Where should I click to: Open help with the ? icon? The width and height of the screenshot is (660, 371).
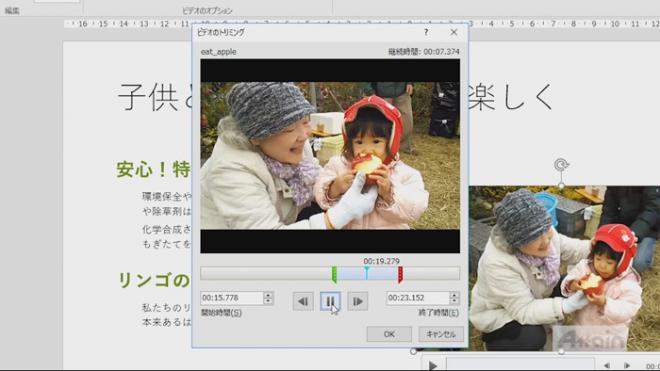coord(426,32)
